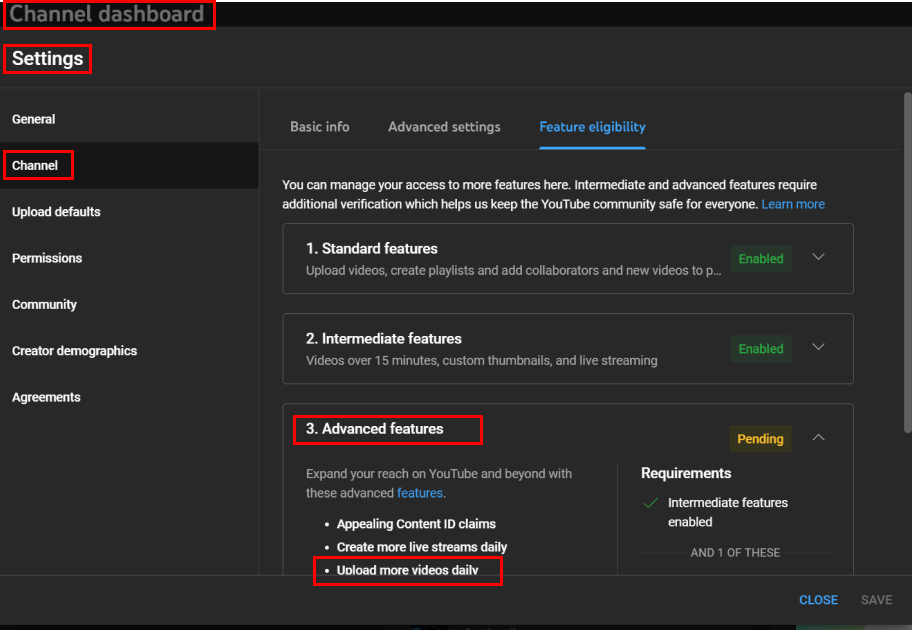Open the Permissions settings section
912x630 pixels.
pos(47,258)
